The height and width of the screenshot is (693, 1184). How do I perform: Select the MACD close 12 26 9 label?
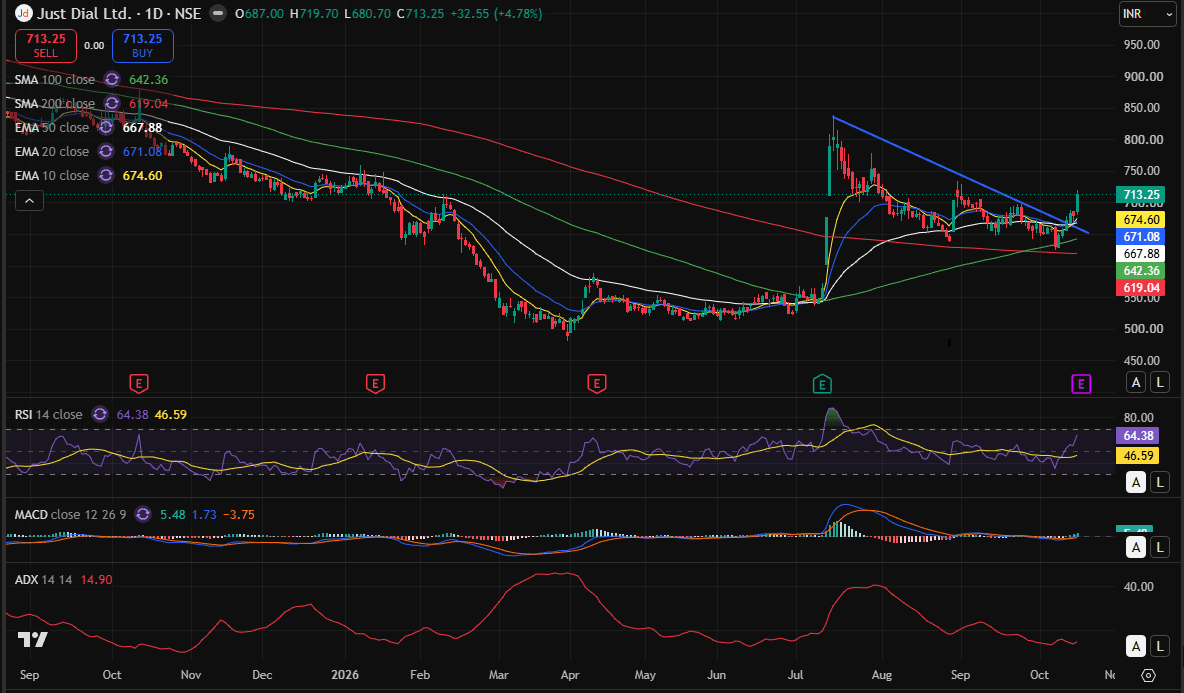70,515
